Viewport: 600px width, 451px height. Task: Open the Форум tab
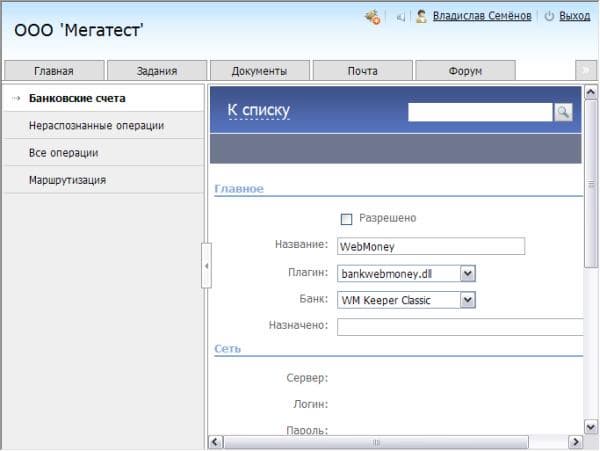coord(465,70)
